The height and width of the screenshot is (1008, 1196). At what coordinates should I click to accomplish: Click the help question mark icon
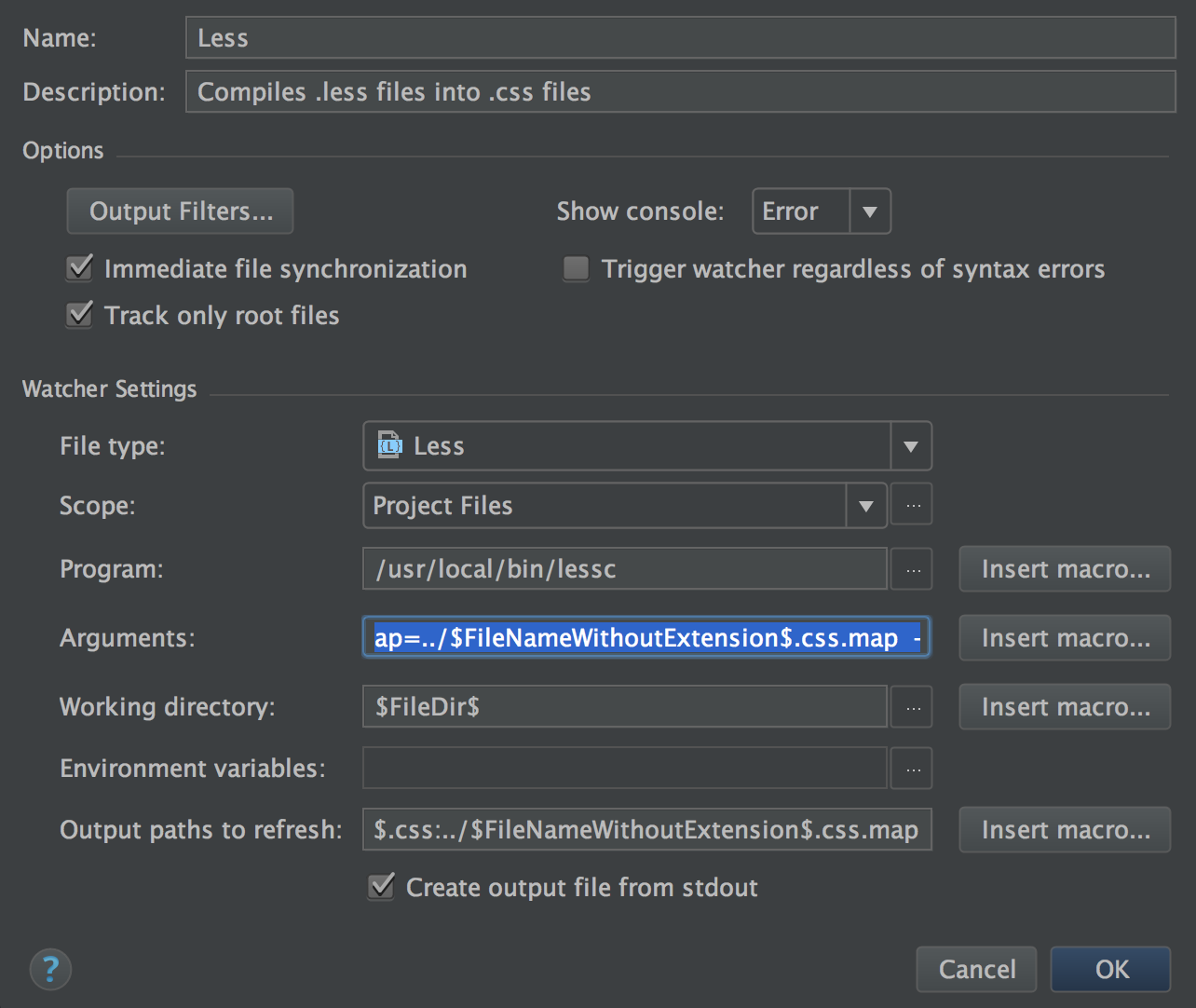(50, 969)
